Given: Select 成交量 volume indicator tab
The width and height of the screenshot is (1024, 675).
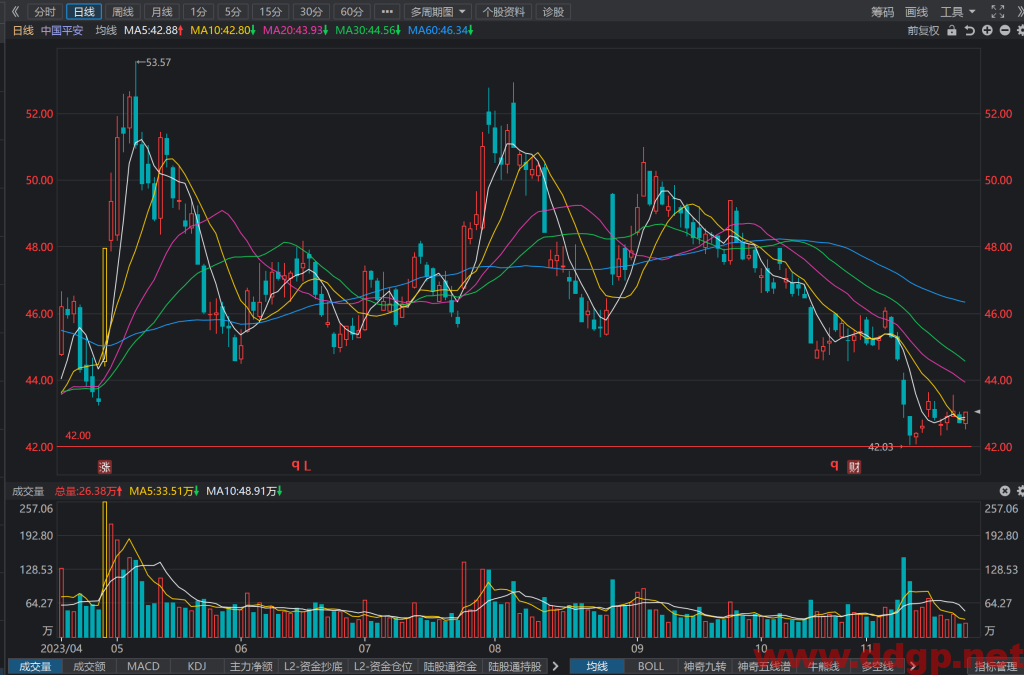Looking at the screenshot, I should tap(35, 667).
